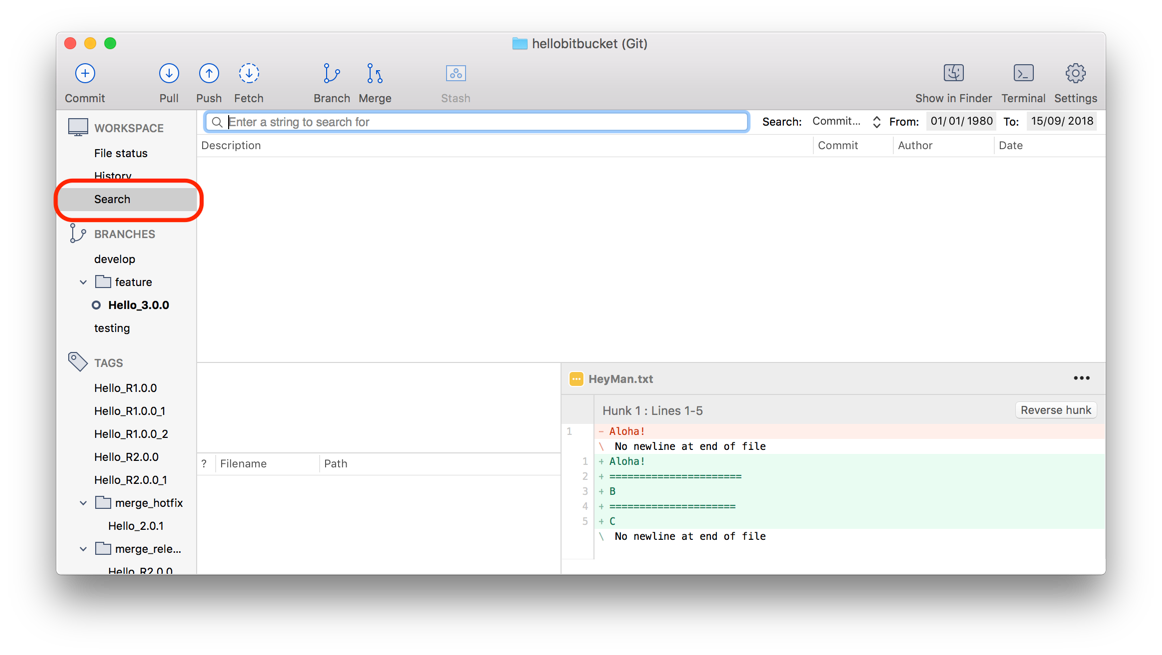The height and width of the screenshot is (655, 1162).
Task: Collapse the merge_hotfix tag folder
Action: click(x=83, y=503)
